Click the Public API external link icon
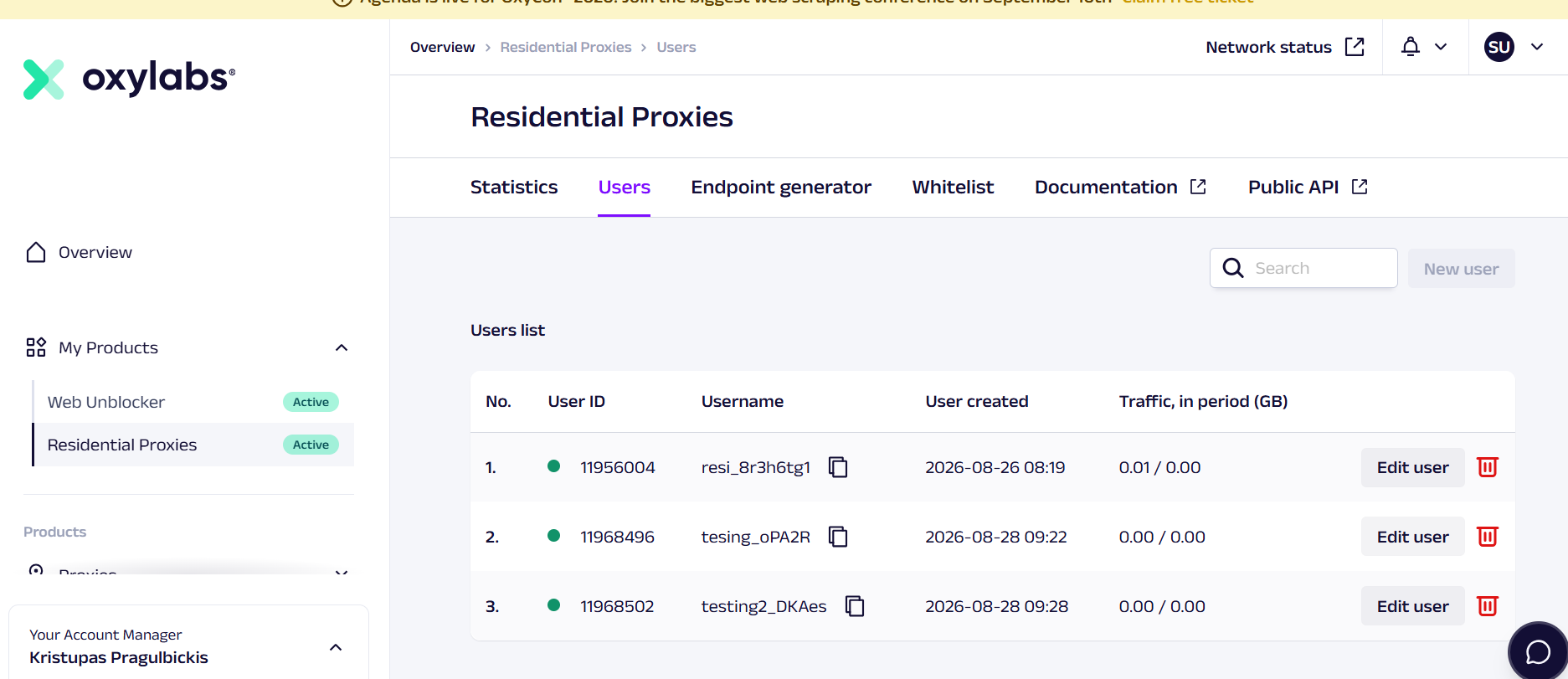Viewport: 1568px width, 679px height. pyautogui.click(x=1360, y=187)
